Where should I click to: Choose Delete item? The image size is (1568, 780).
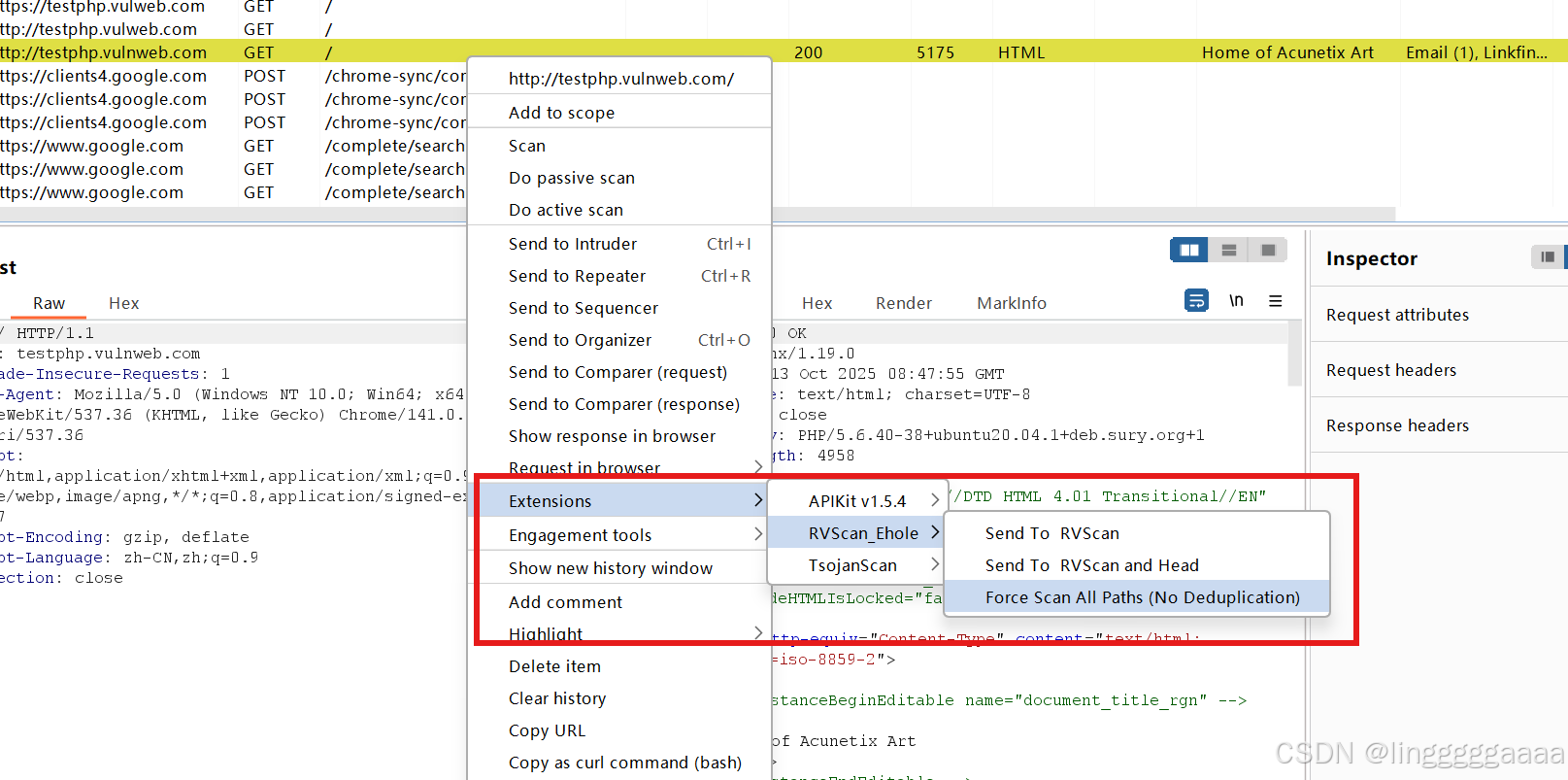click(554, 666)
